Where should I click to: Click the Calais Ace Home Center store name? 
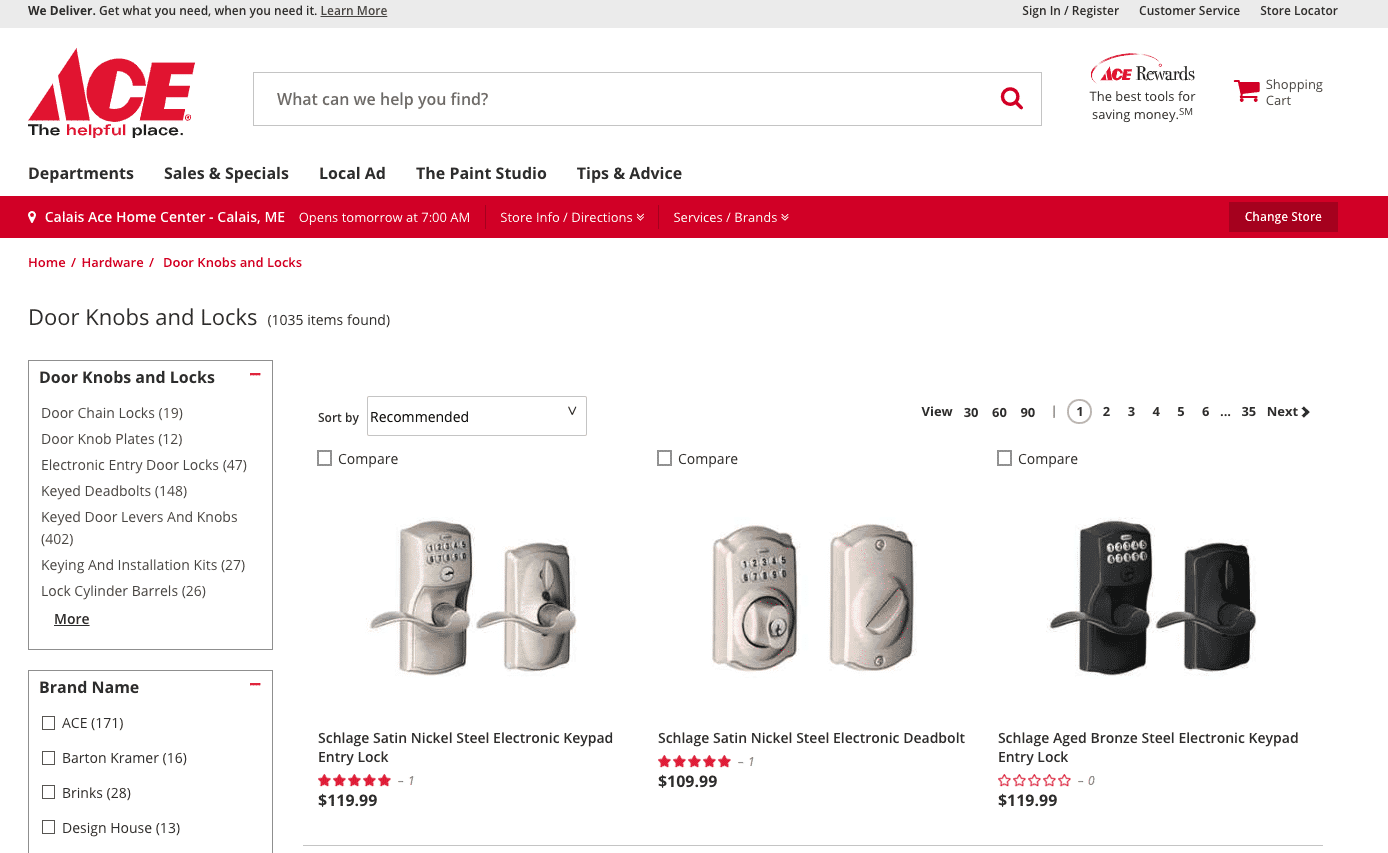pyautogui.click(x=165, y=217)
